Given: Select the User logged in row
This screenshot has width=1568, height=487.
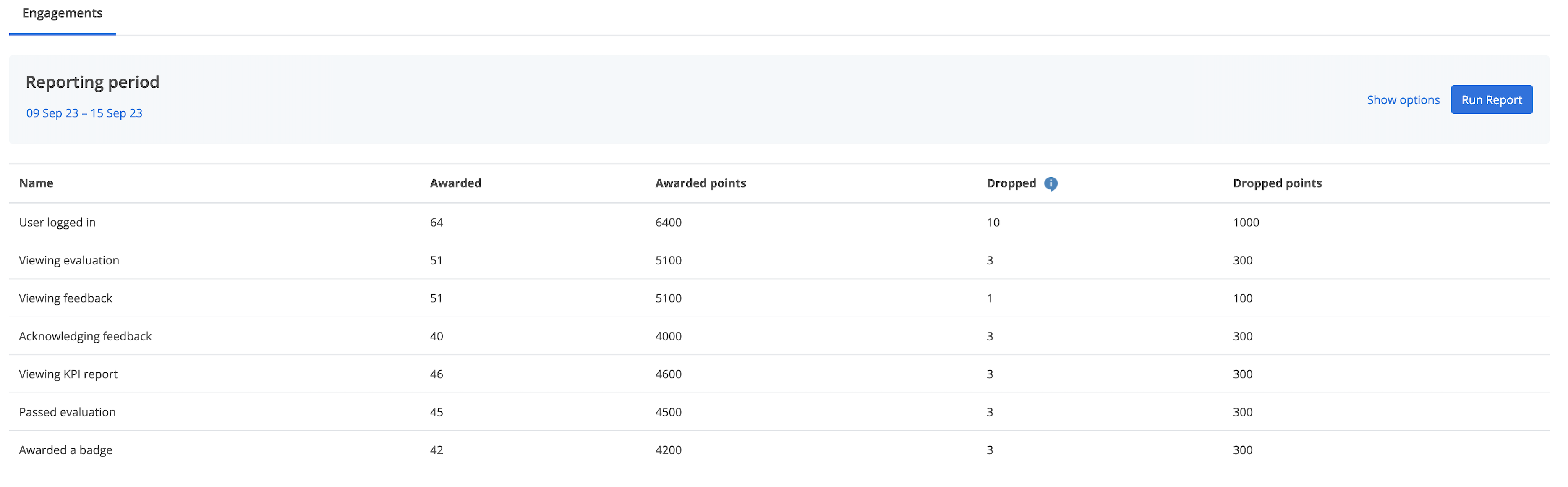Looking at the screenshot, I should point(58,222).
